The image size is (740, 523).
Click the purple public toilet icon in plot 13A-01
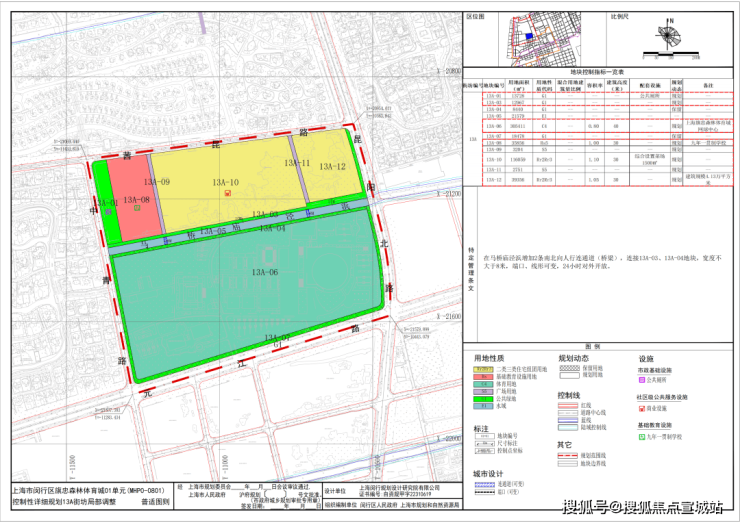(108, 212)
